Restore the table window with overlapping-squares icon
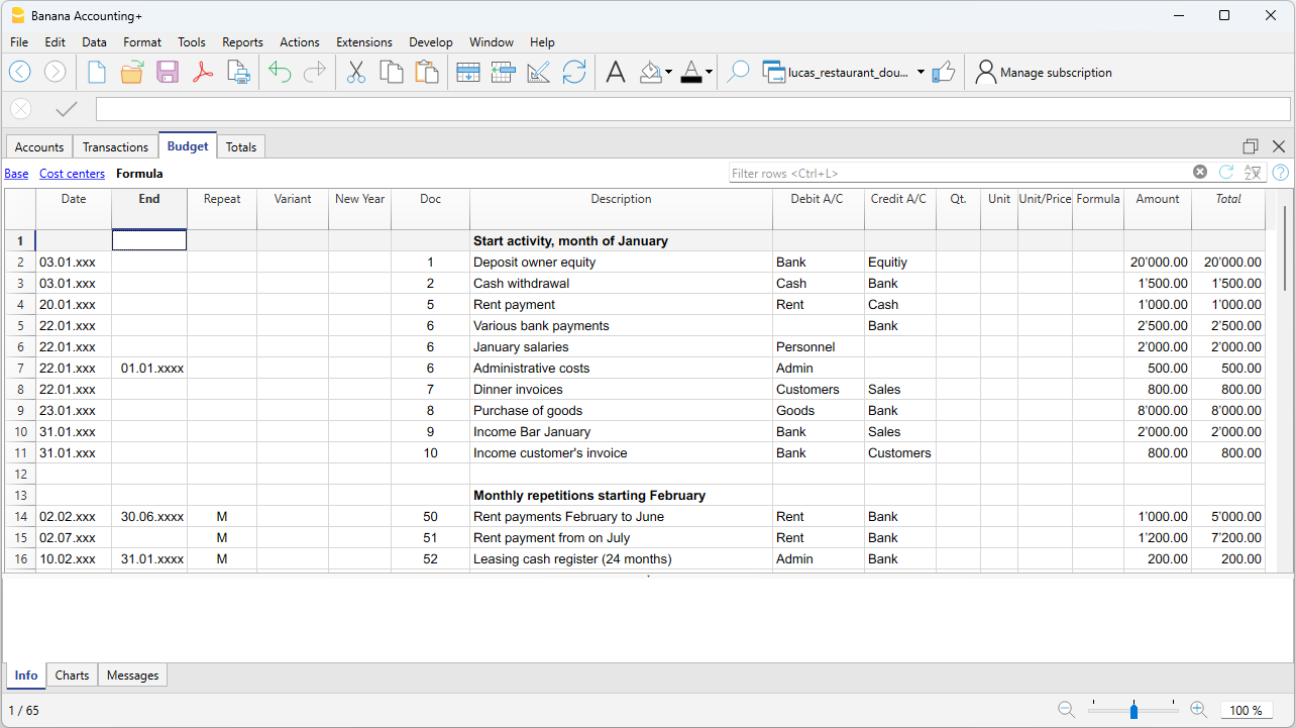Image resolution: width=1296 pixels, height=728 pixels. click(1251, 146)
